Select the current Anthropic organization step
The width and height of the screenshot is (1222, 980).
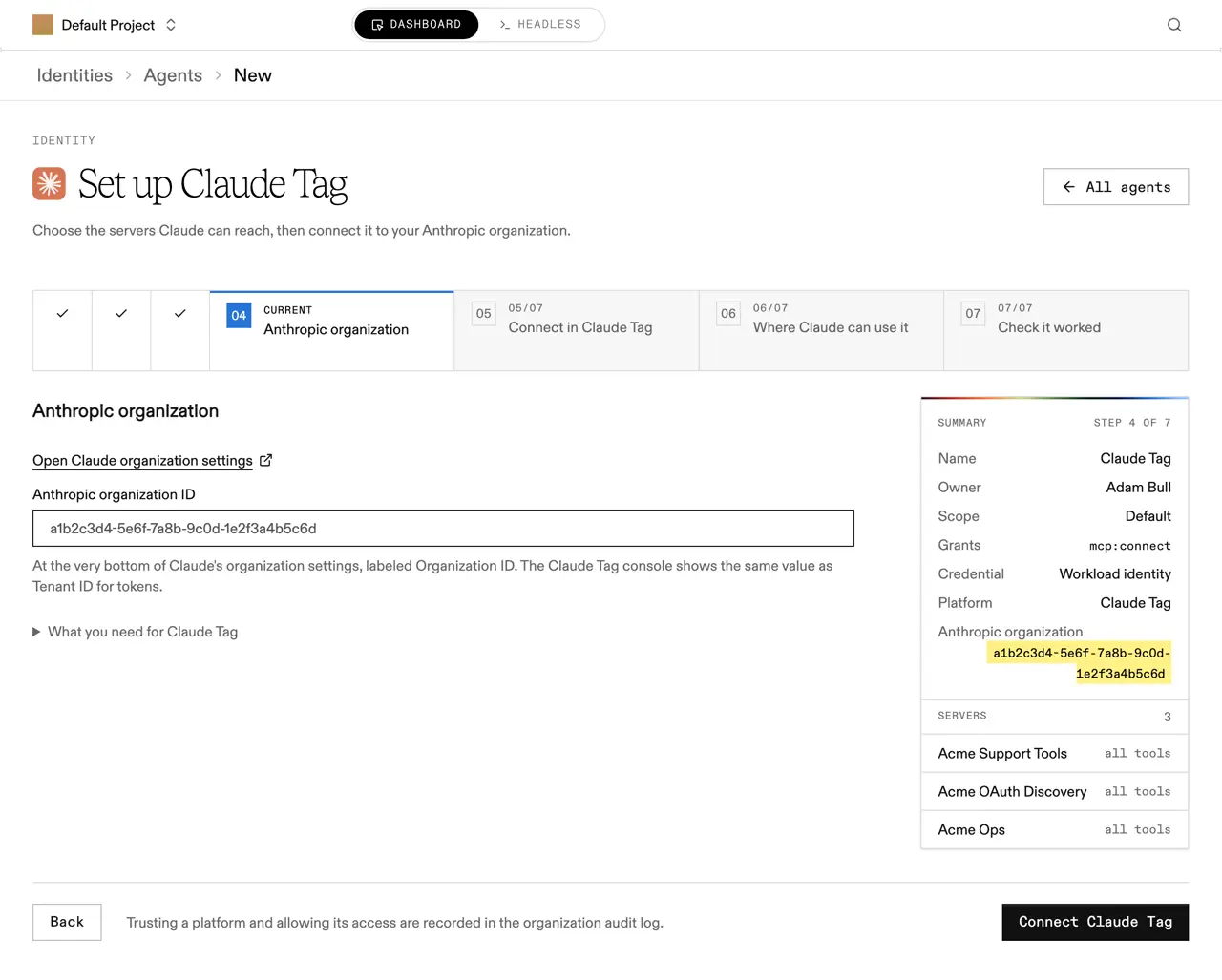pos(332,330)
